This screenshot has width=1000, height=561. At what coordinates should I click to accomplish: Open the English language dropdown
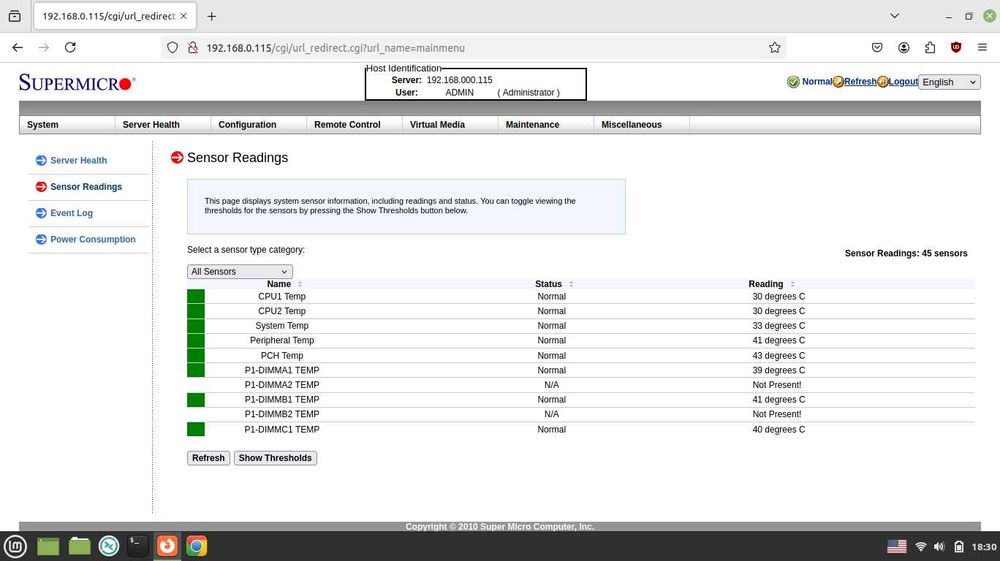949,82
